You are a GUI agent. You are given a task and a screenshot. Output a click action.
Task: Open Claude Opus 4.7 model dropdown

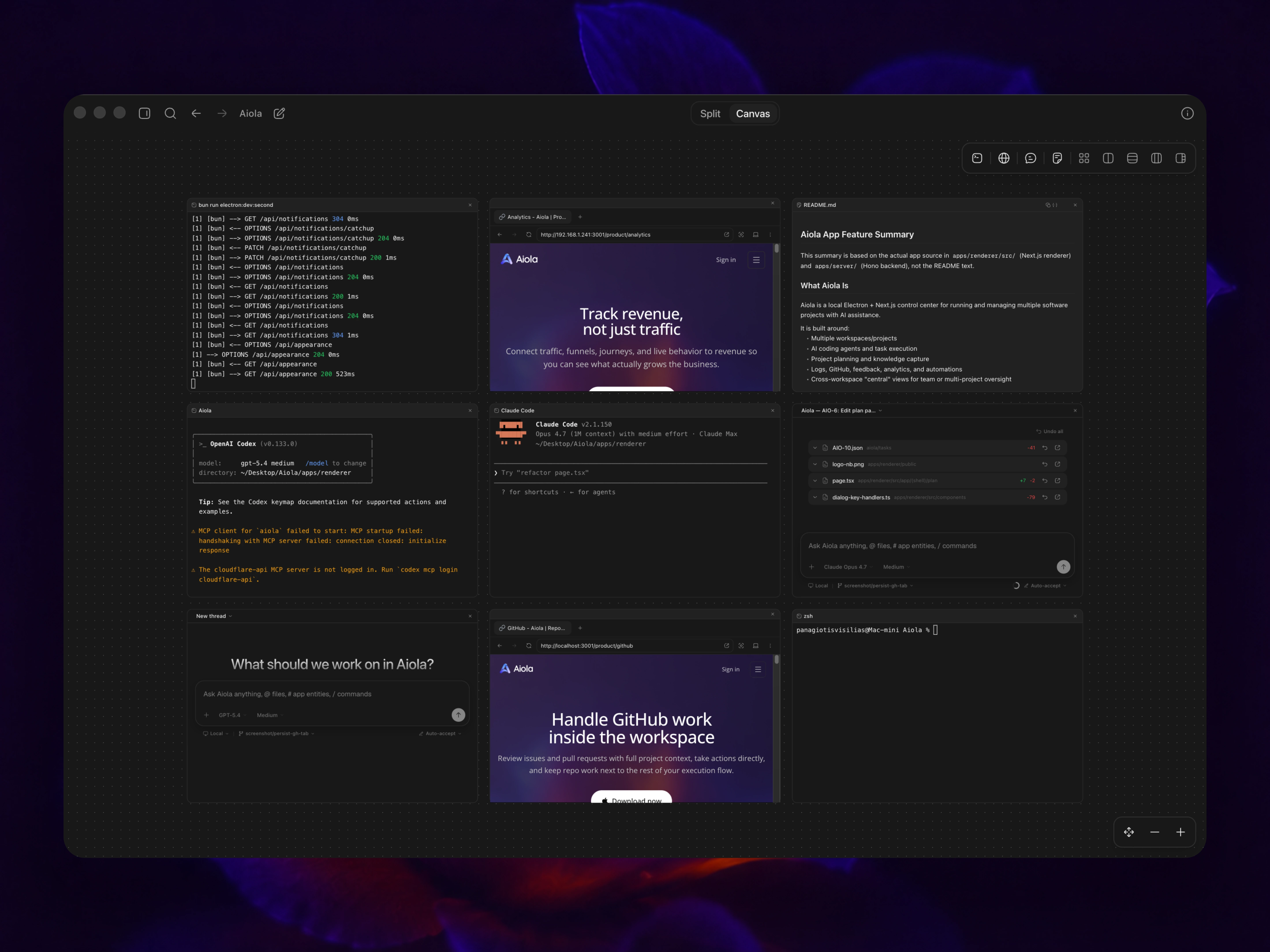[848, 567]
